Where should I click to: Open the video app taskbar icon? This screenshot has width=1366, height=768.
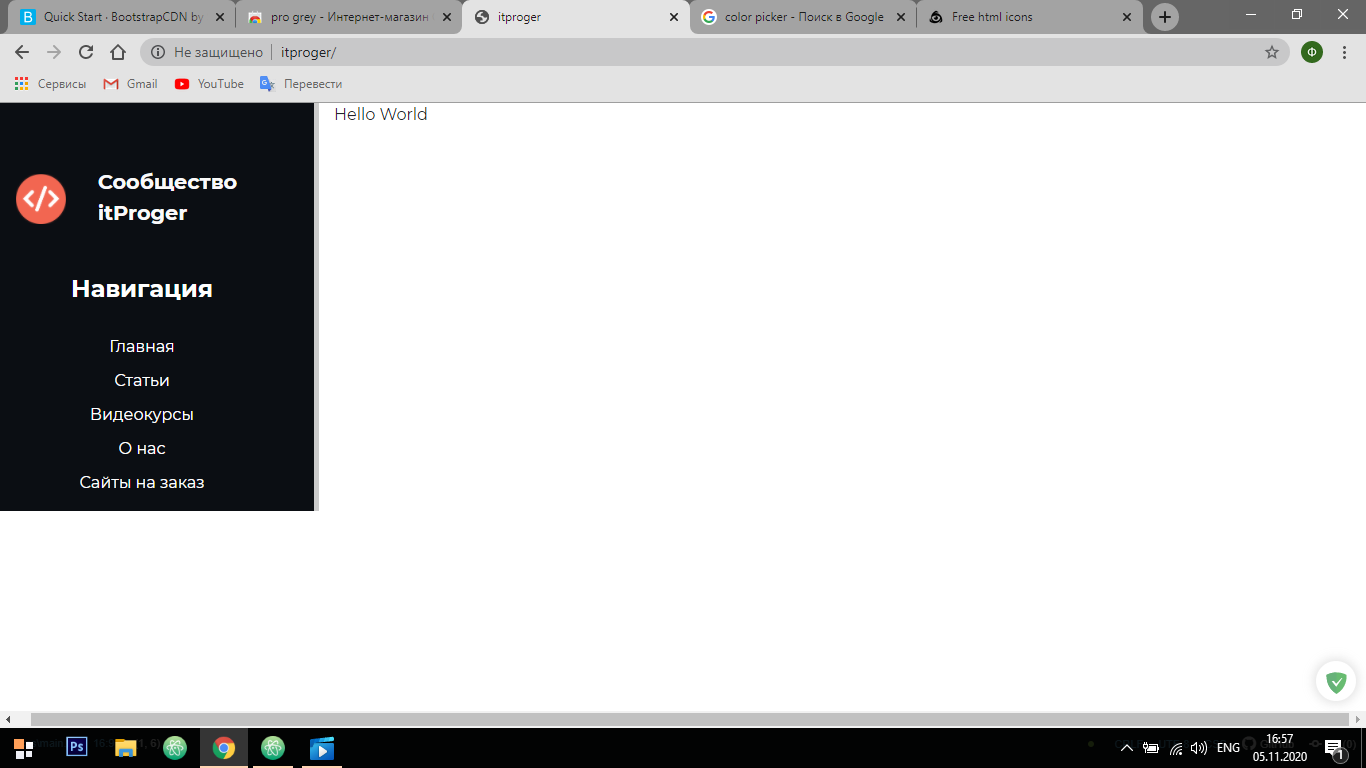pyautogui.click(x=322, y=748)
